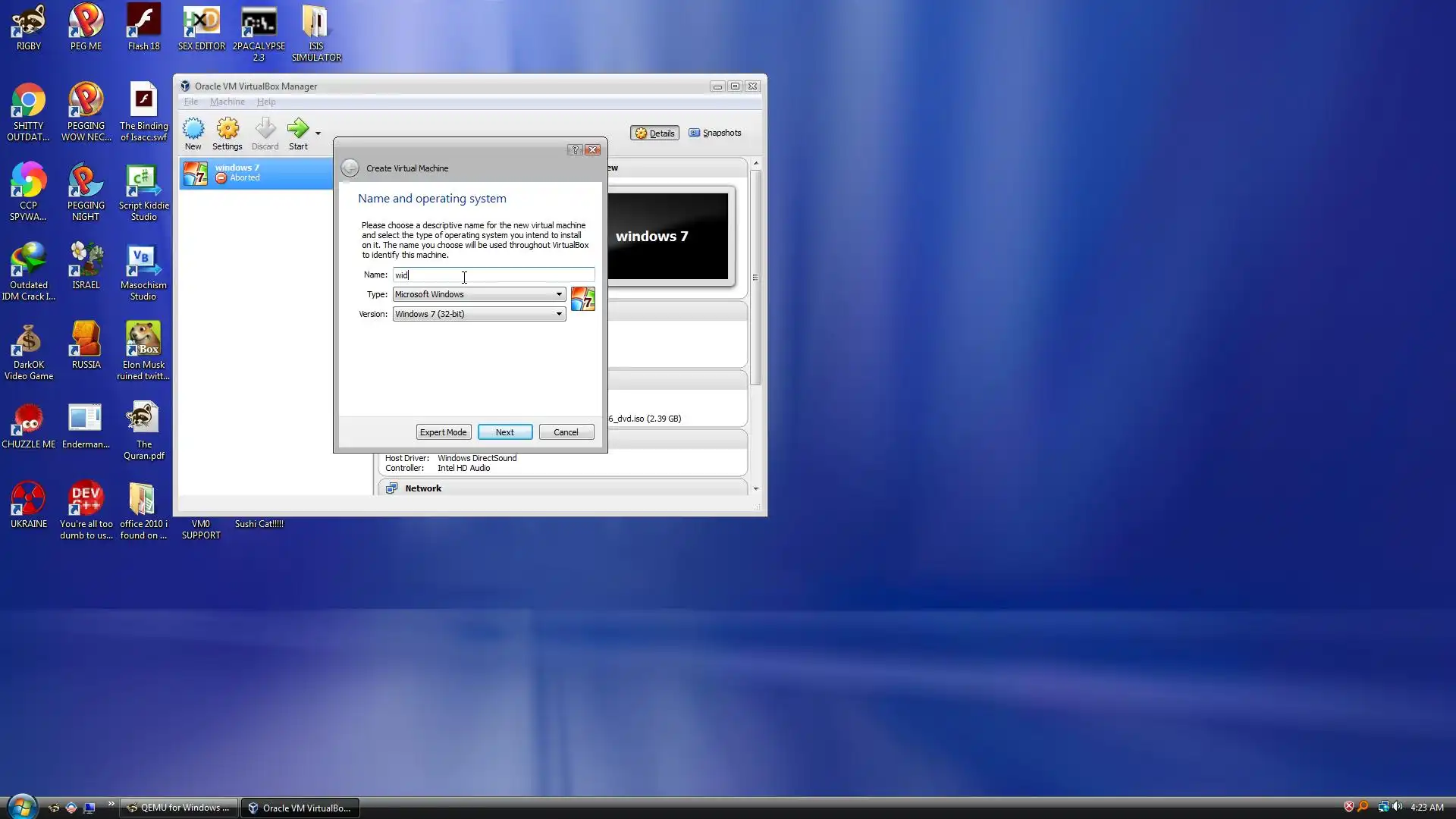
Task: Click the Next button
Action: point(505,432)
